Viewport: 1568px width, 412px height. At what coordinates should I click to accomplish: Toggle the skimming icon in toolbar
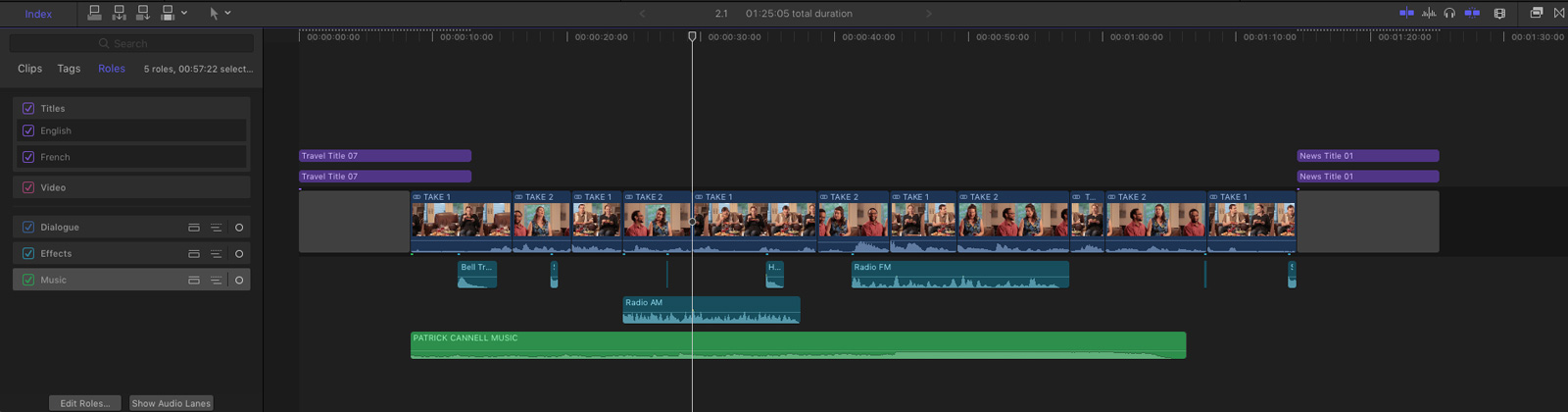(x=1406, y=13)
